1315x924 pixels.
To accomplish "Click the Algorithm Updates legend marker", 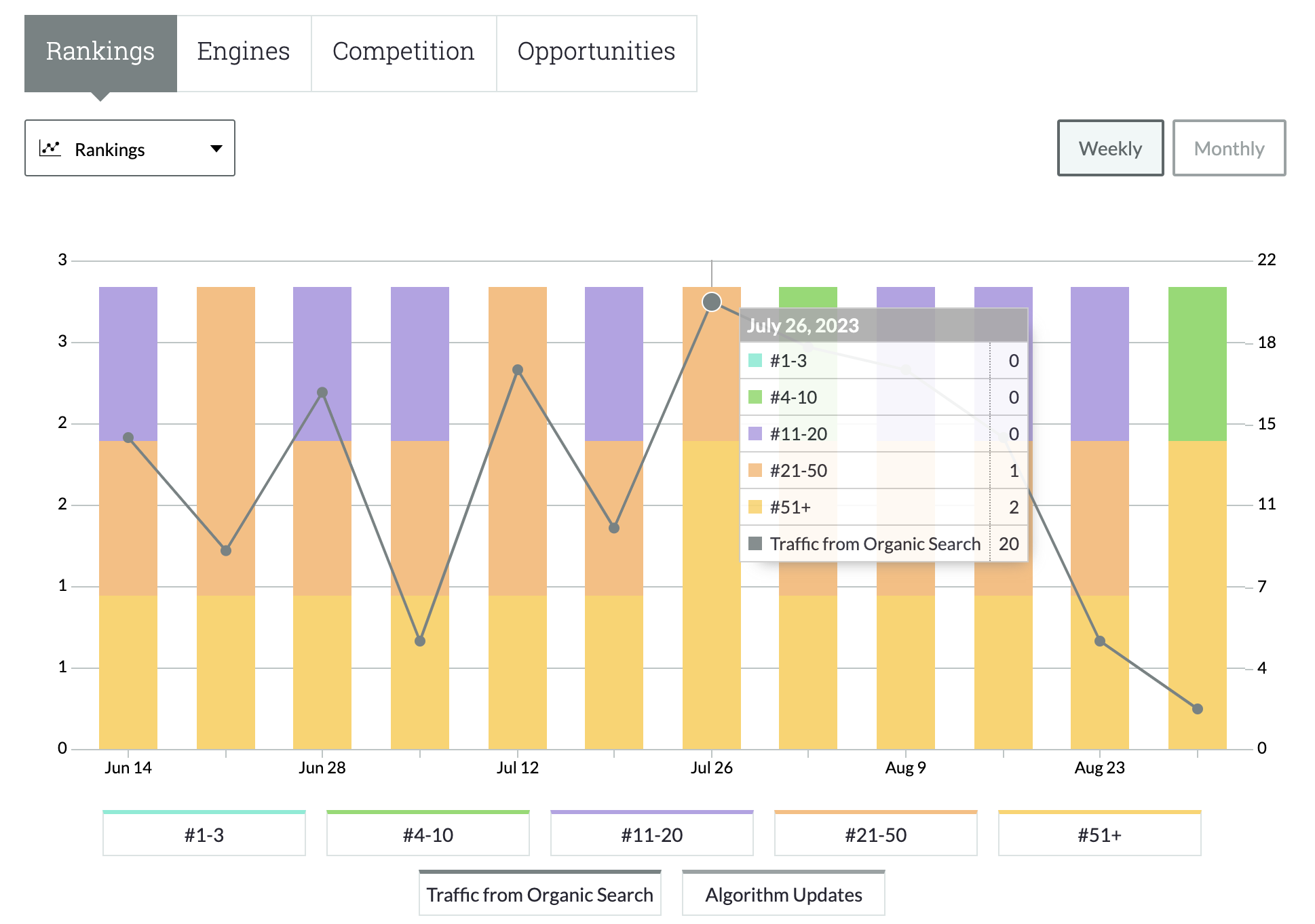I will 784,871.
